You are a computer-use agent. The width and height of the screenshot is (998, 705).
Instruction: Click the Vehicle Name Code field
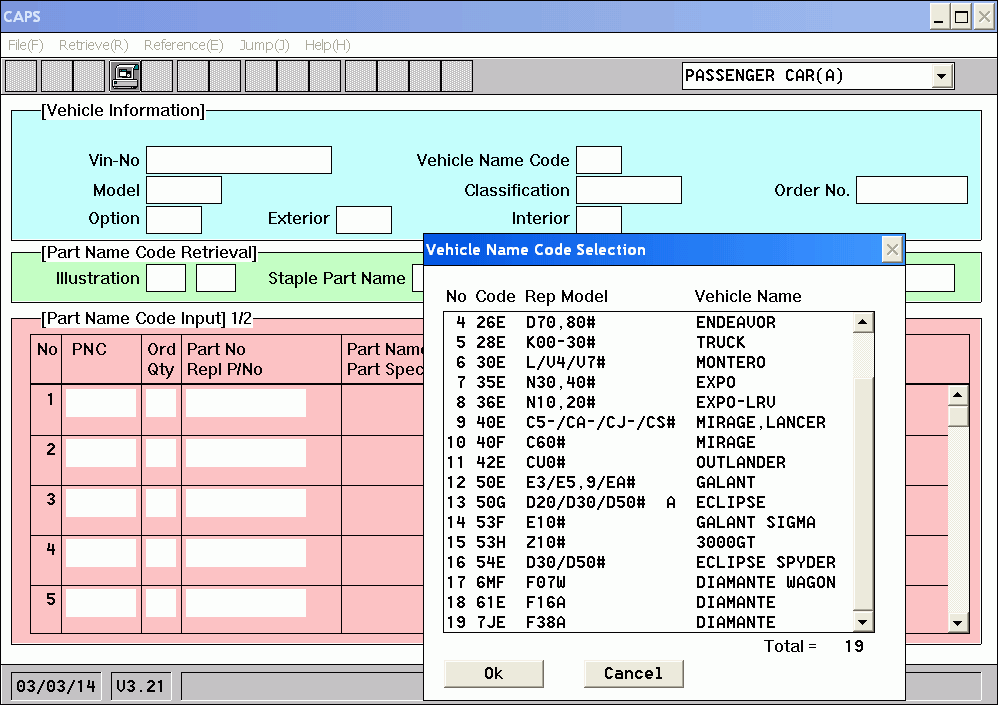click(x=599, y=160)
